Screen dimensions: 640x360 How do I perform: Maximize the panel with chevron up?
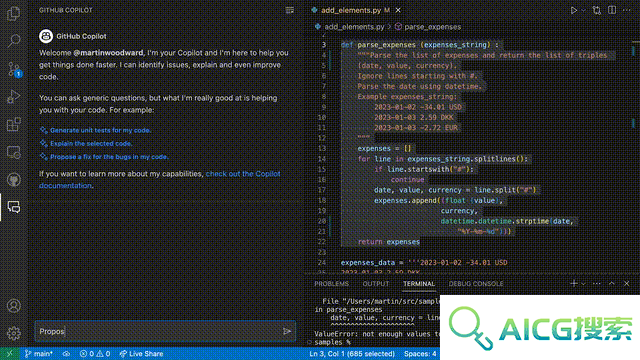(612, 283)
